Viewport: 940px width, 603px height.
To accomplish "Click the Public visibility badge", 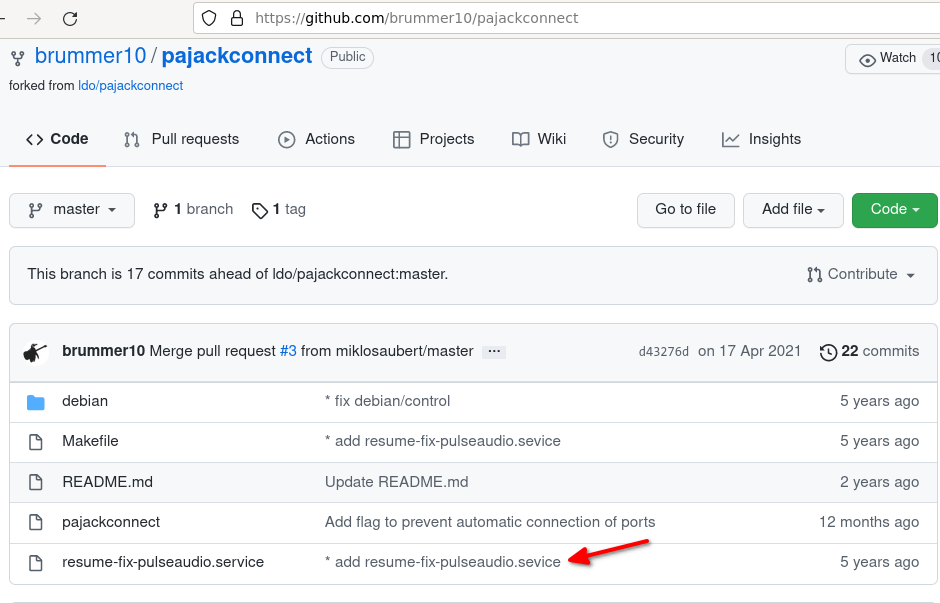I will 347,57.
